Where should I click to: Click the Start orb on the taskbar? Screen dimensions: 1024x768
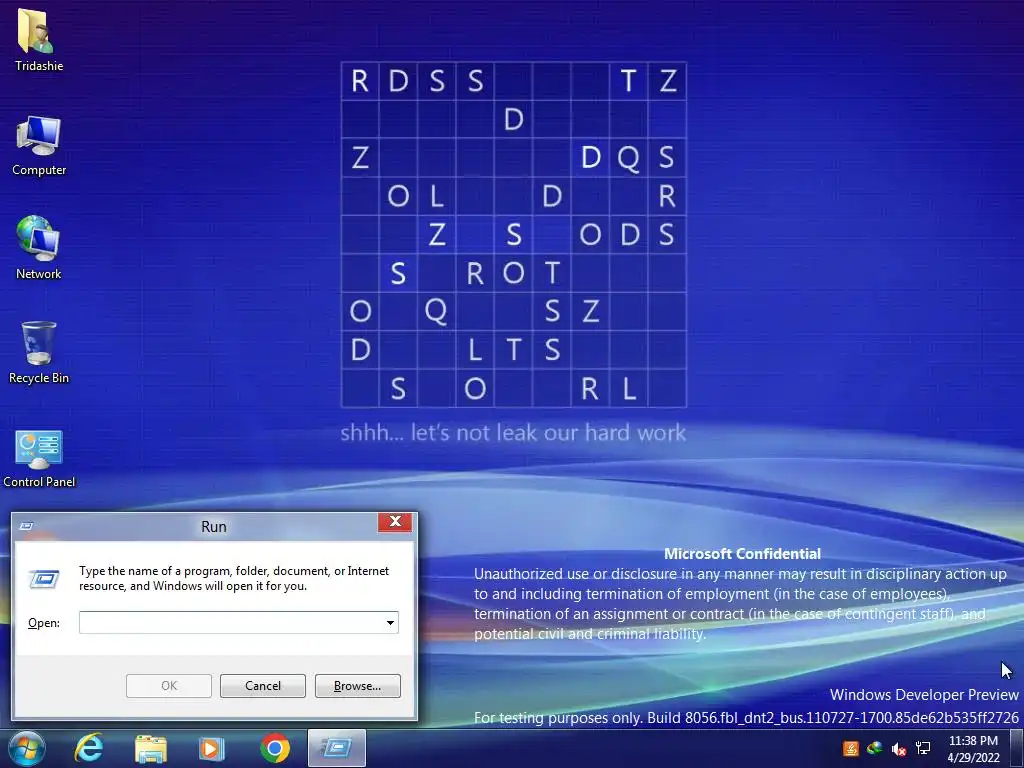coord(27,748)
